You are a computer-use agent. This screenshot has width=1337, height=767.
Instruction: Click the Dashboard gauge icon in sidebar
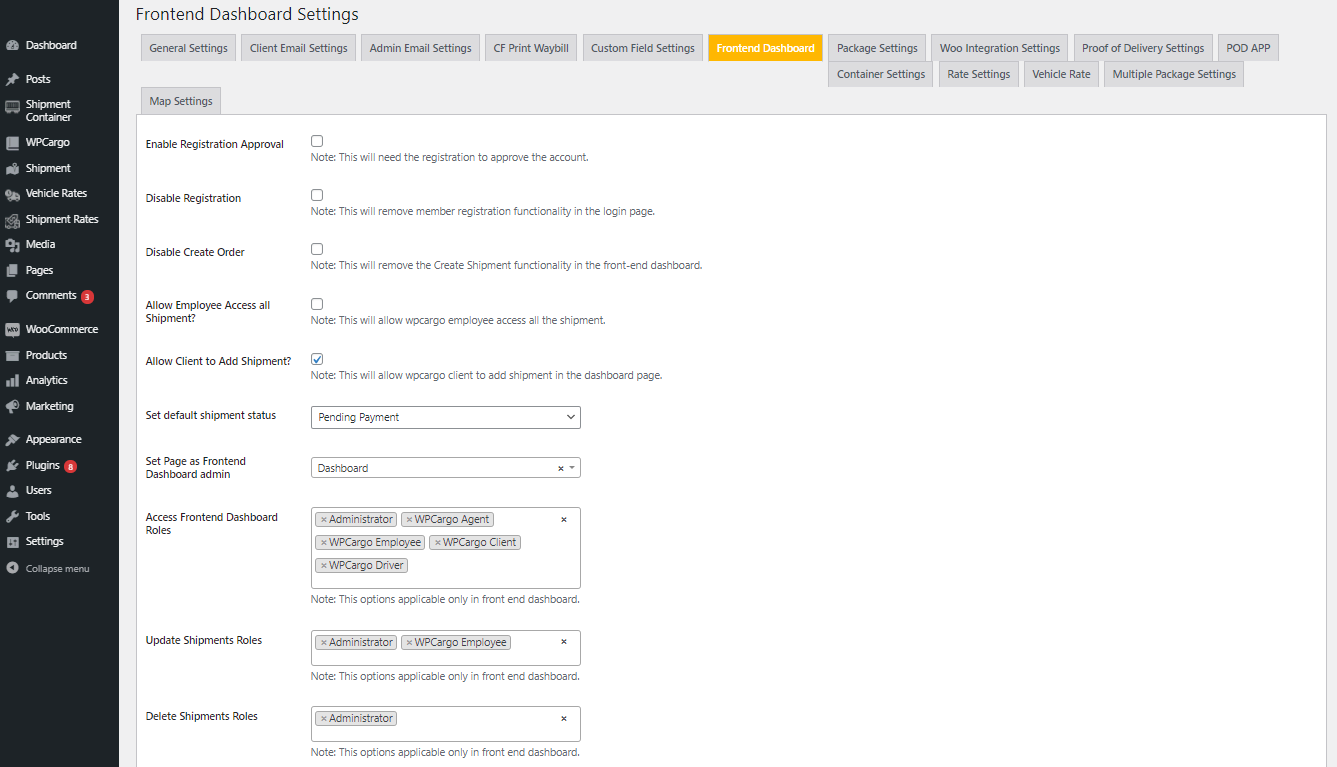pos(12,46)
